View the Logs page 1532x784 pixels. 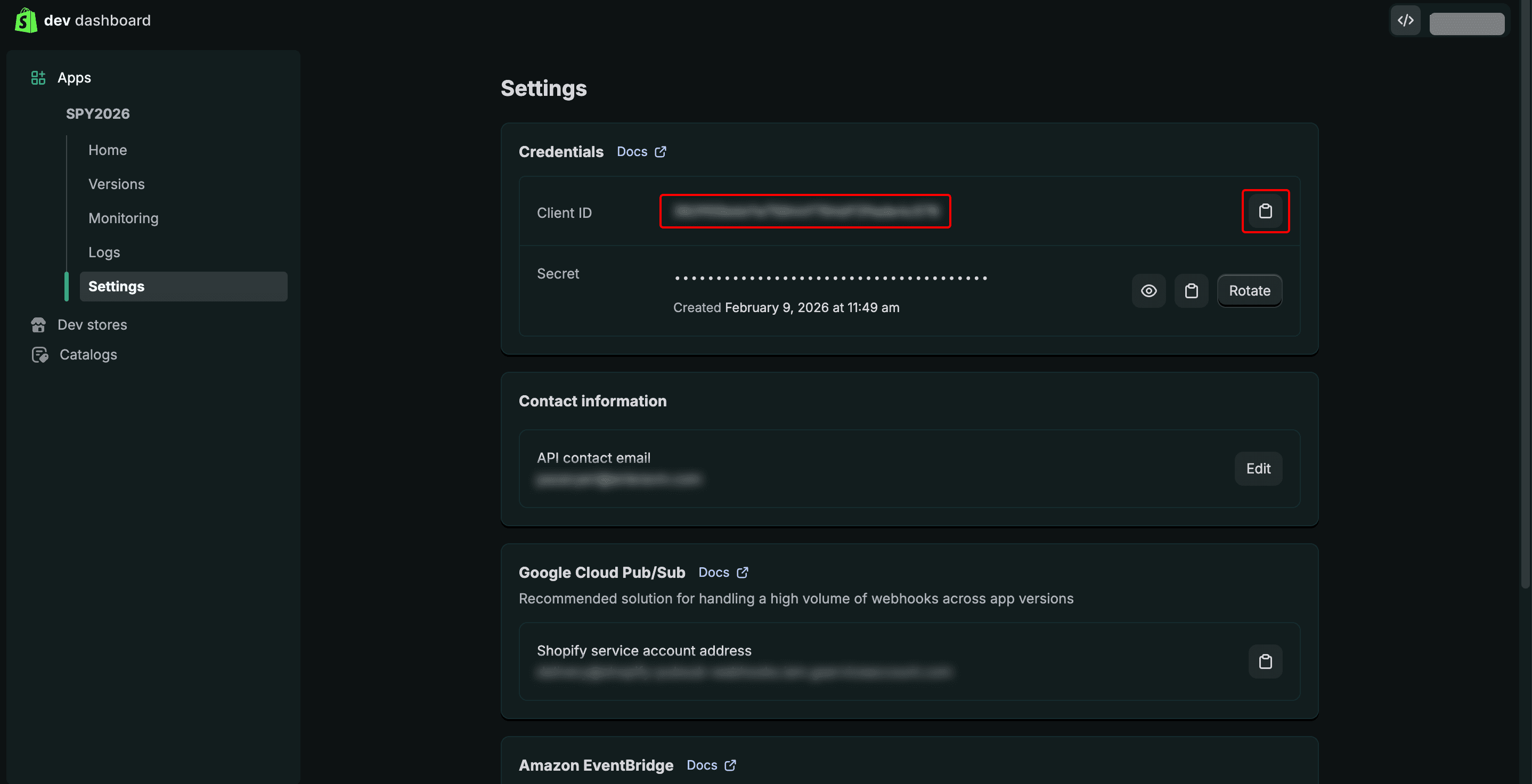pos(104,252)
